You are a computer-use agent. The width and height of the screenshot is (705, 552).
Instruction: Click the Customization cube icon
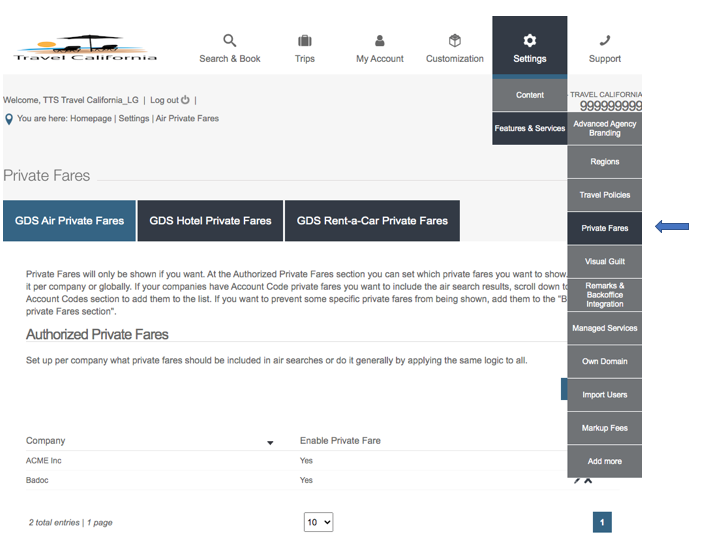click(455, 41)
